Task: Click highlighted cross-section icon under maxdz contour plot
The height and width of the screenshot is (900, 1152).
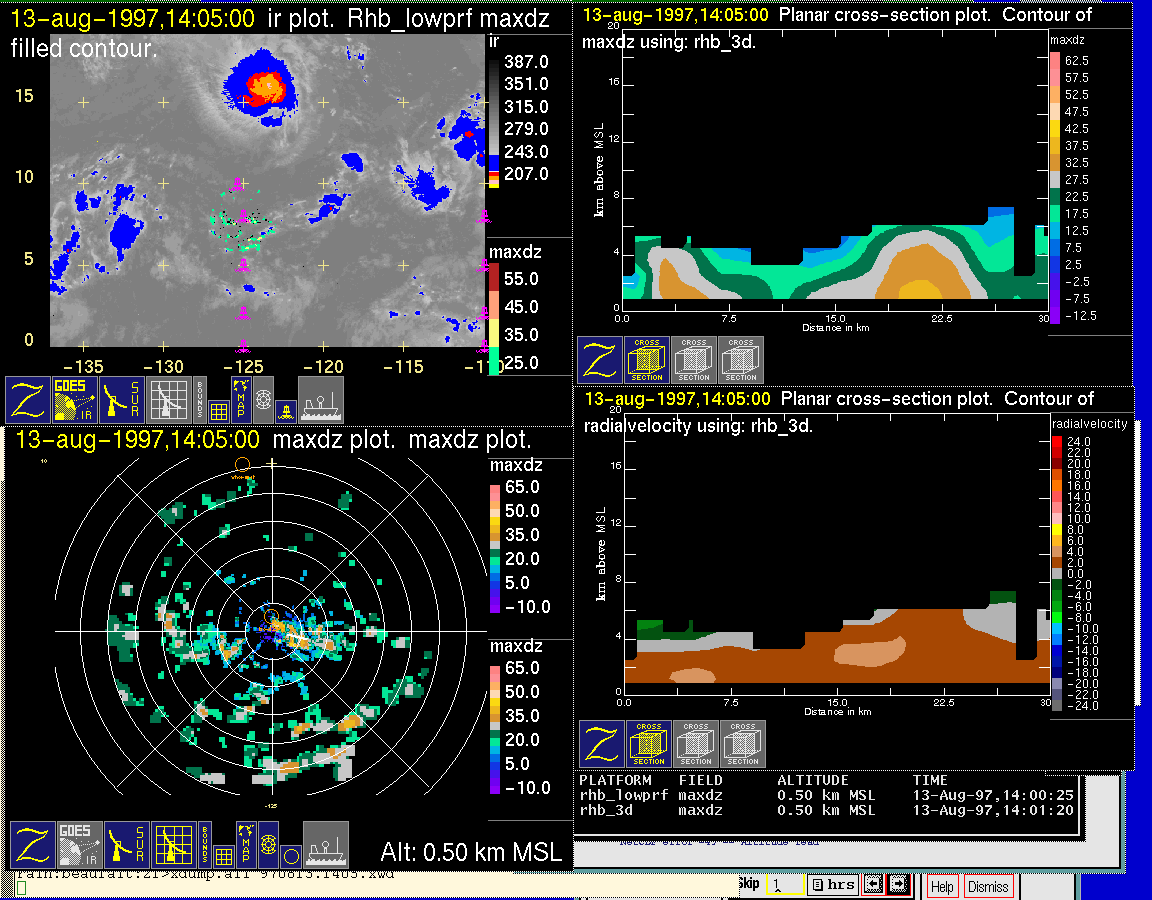Action: point(647,360)
